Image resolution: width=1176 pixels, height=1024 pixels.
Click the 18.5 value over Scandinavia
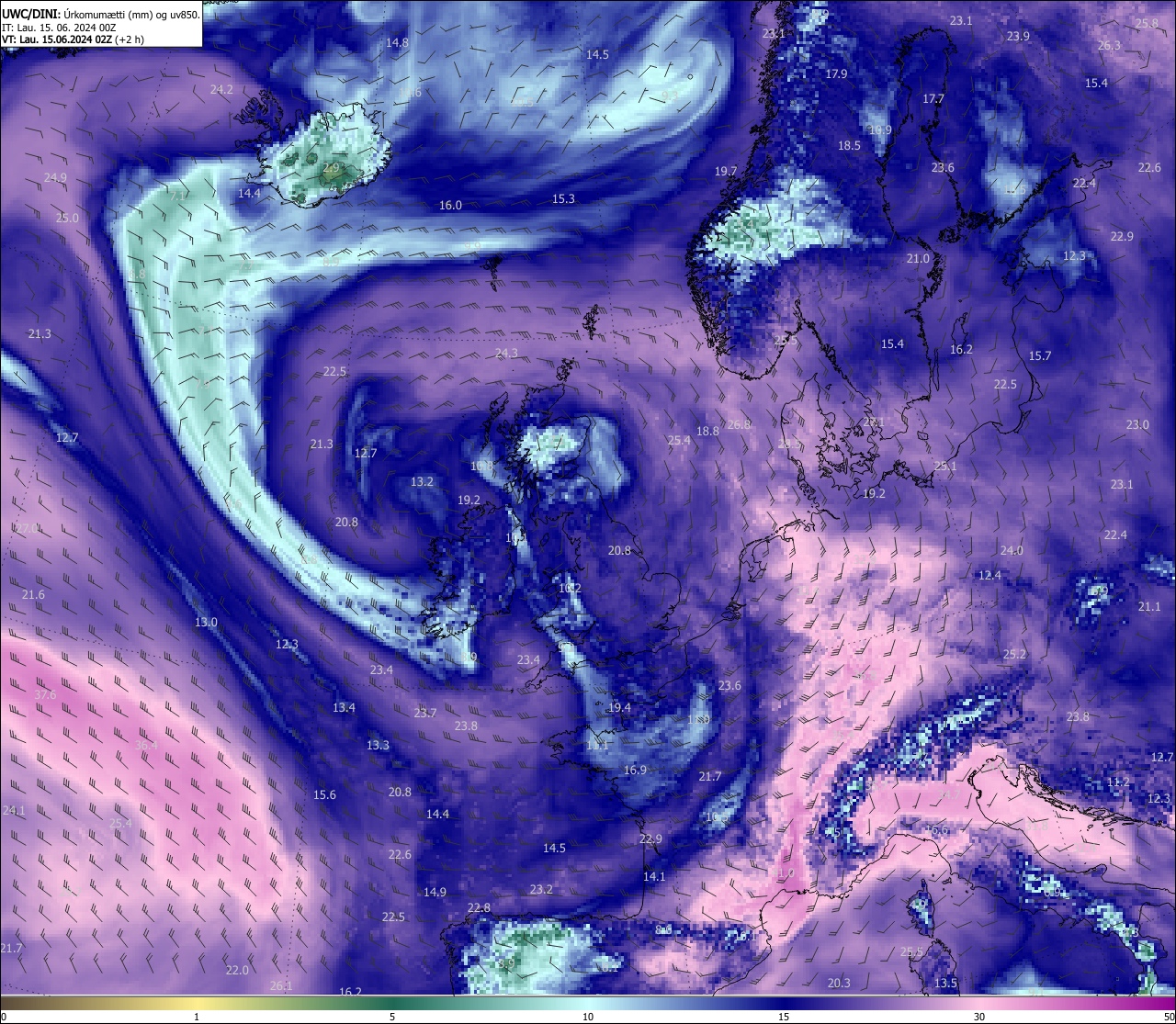(x=849, y=146)
